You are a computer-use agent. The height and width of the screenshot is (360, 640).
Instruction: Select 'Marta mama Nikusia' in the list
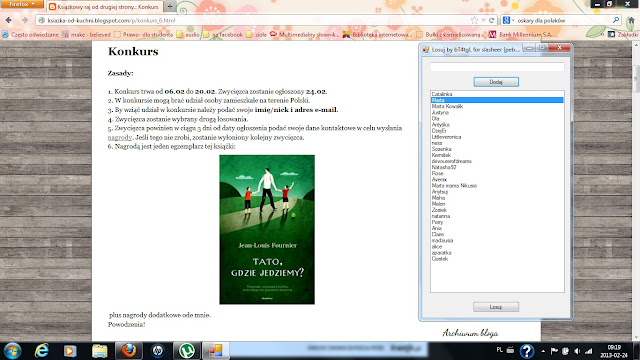454,186
